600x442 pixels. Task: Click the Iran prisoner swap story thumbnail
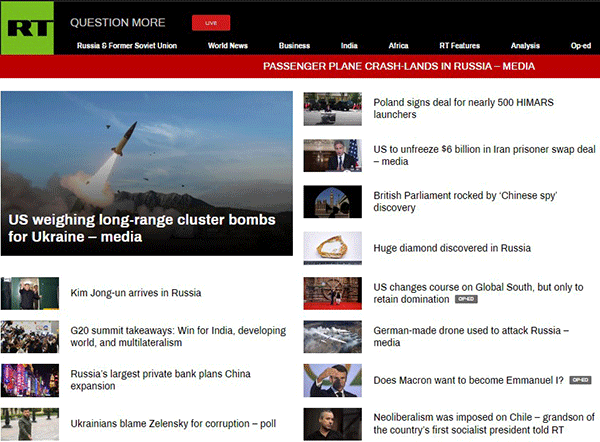(x=333, y=155)
